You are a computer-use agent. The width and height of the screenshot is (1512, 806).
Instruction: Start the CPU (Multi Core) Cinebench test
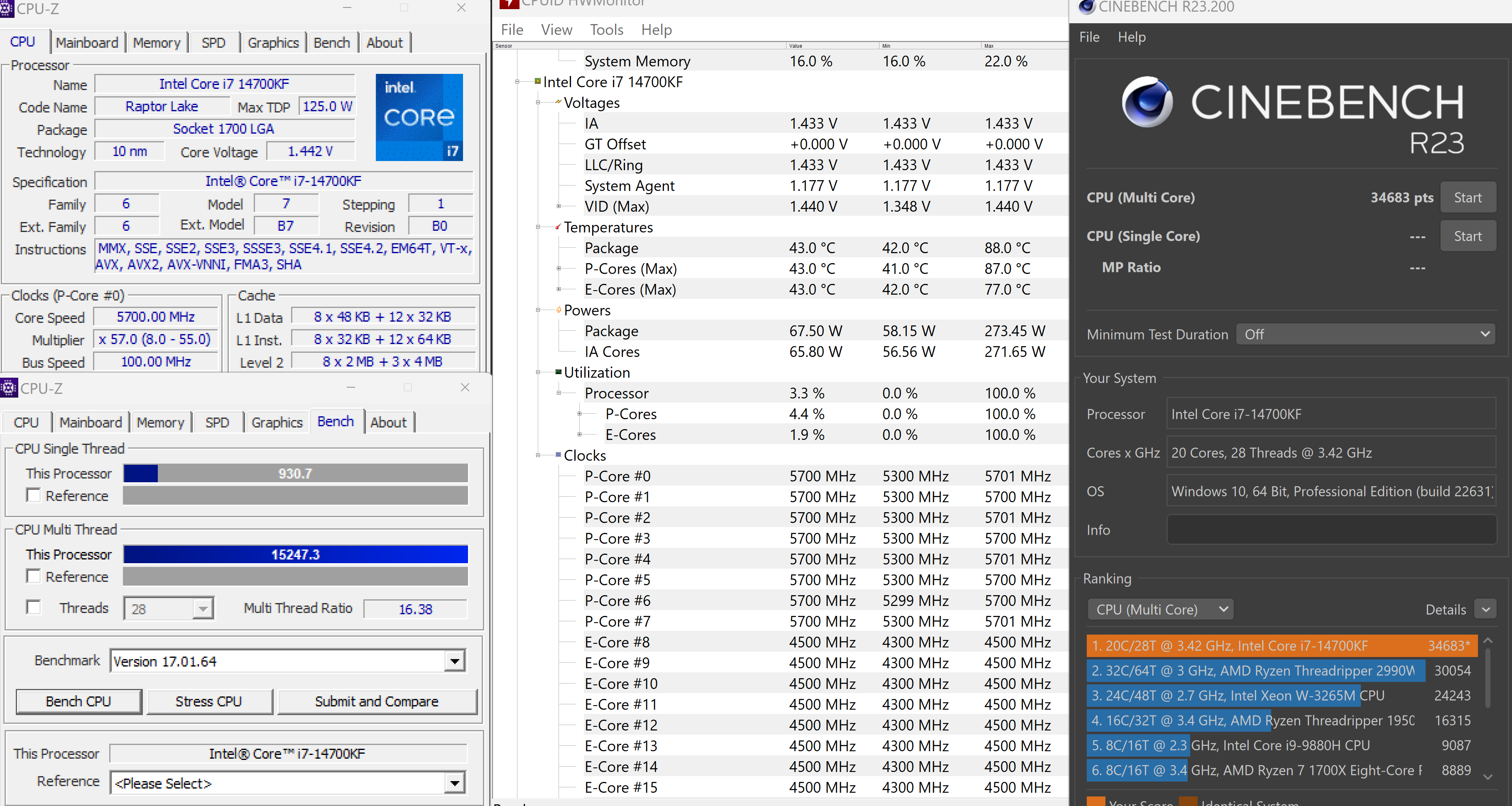[1468, 197]
